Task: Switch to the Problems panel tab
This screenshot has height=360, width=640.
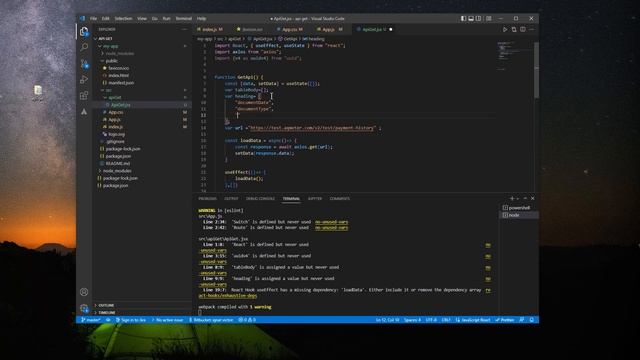Action: [207, 198]
